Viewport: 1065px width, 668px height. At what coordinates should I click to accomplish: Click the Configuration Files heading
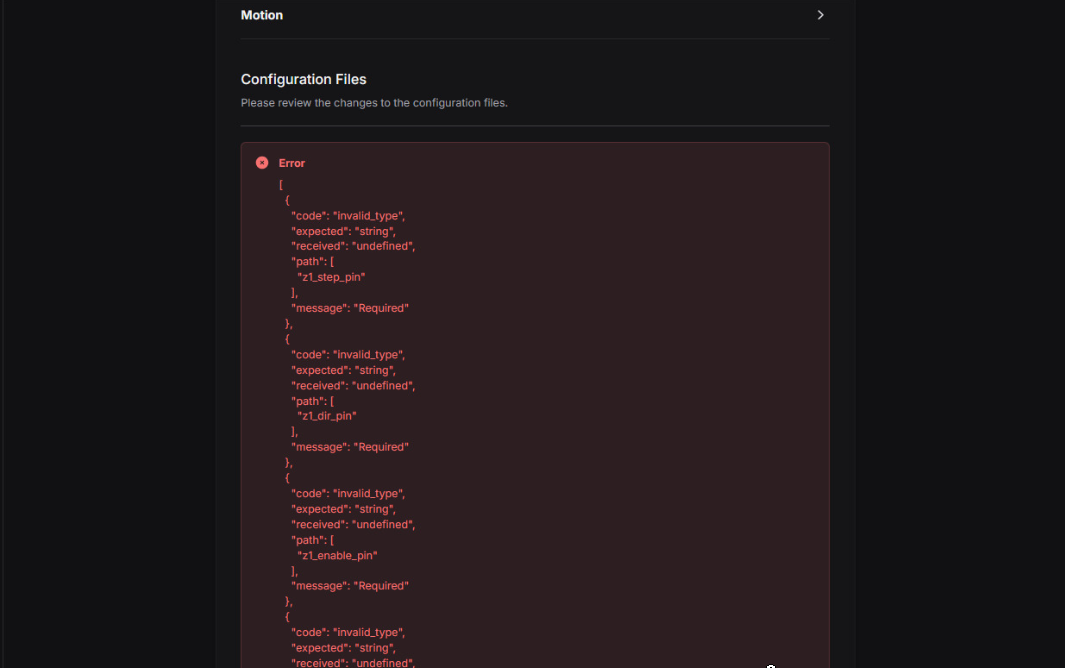pyautogui.click(x=303, y=79)
